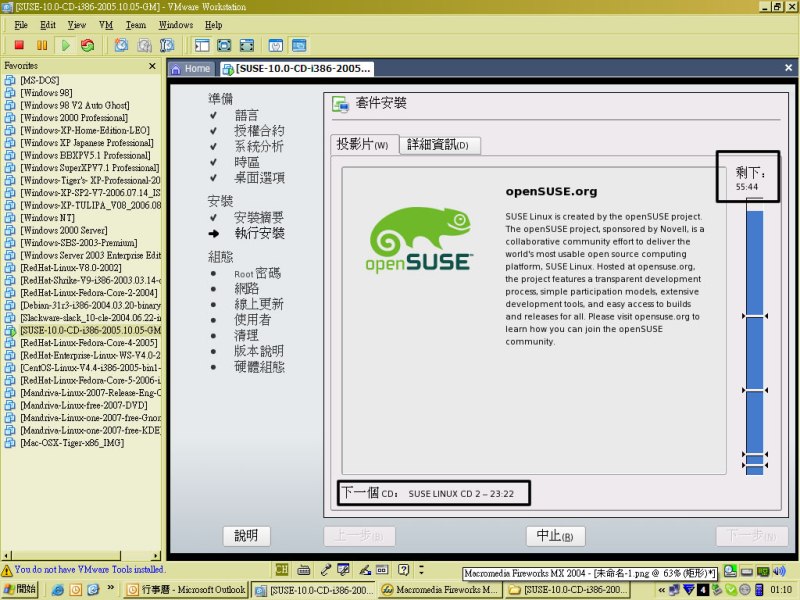Expand hidden system tray icons chevron
The width and height of the screenshot is (800, 600).
pyautogui.click(x=662, y=590)
